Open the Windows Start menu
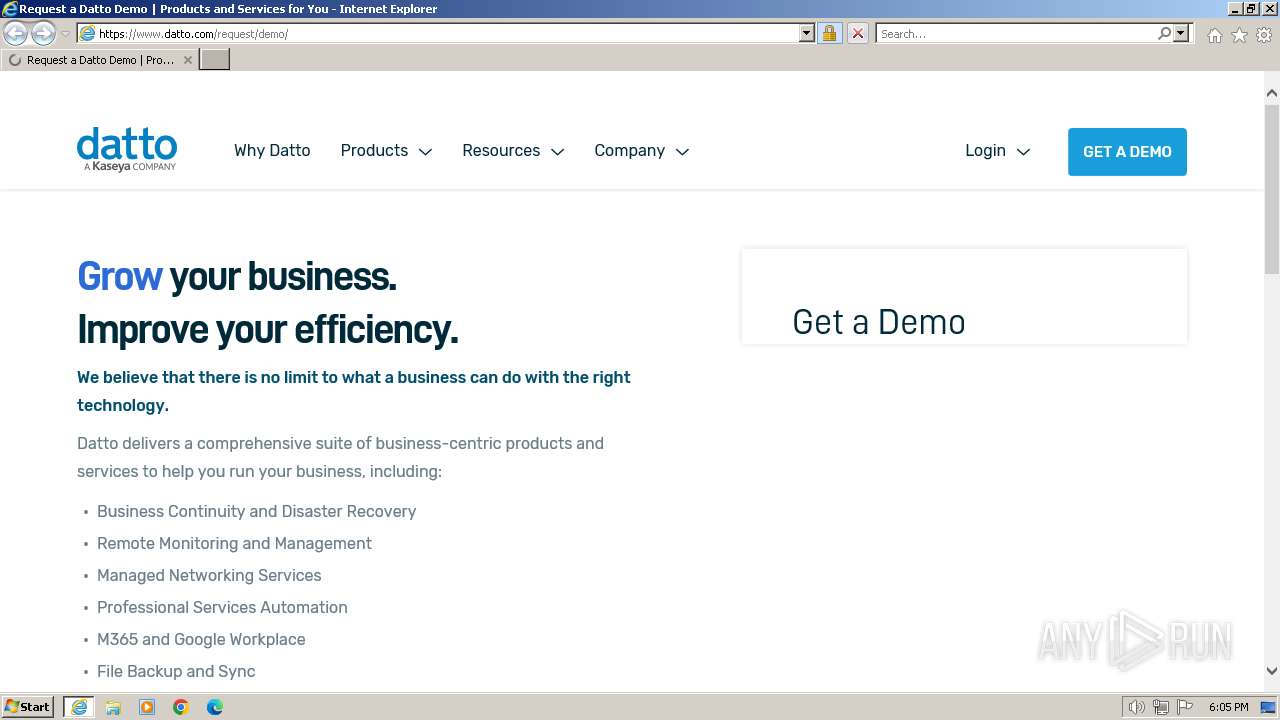Screen dimensions: 1280x720 coord(28,706)
